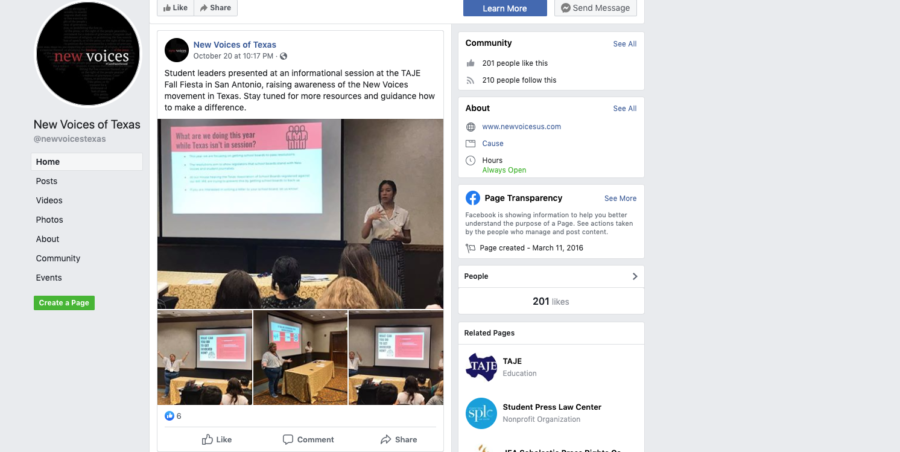Screen dimensions: 900x452
Task: Click the thumbs-up Like icon under the post
Action: click(x=207, y=439)
